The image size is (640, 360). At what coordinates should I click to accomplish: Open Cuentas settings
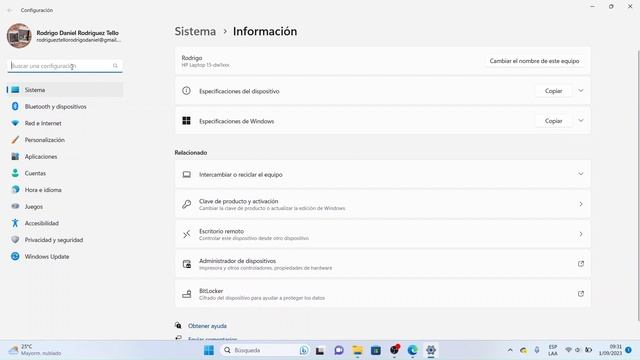[x=65, y=173]
